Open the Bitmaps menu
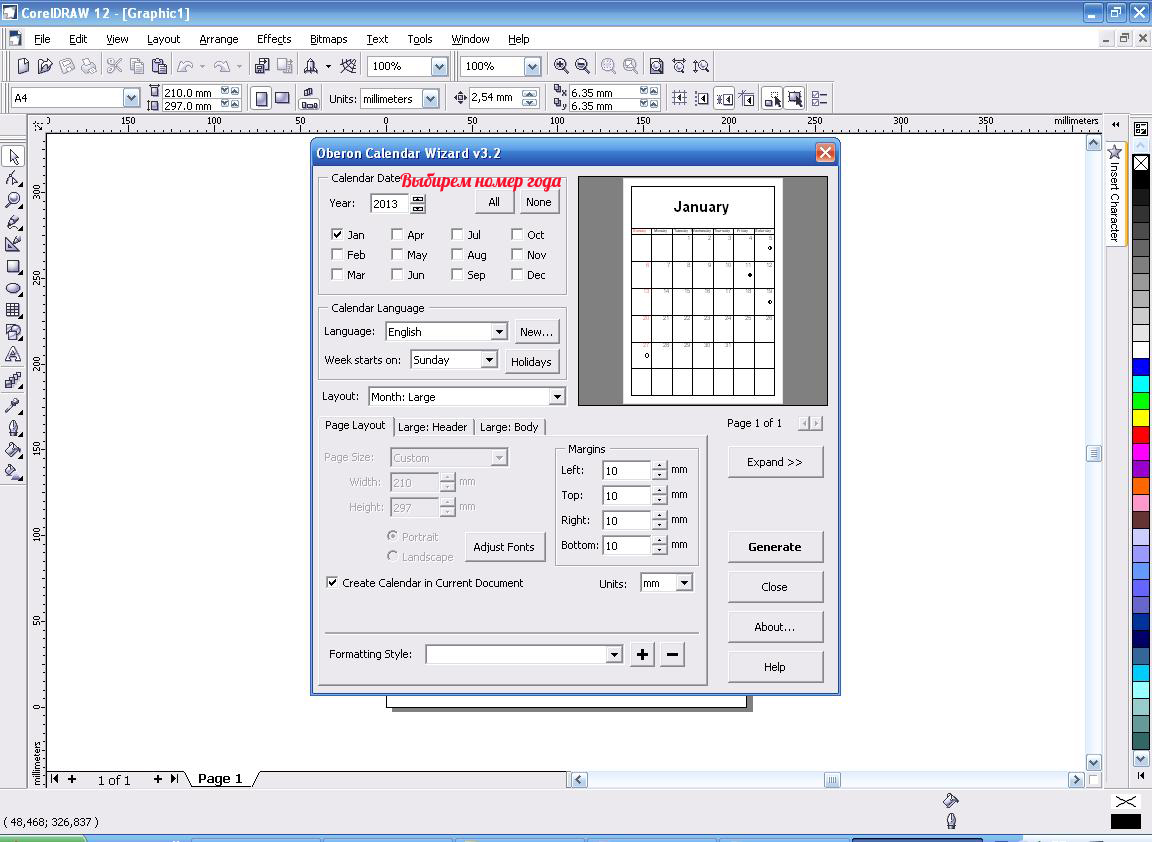This screenshot has height=842, width=1152. point(328,39)
